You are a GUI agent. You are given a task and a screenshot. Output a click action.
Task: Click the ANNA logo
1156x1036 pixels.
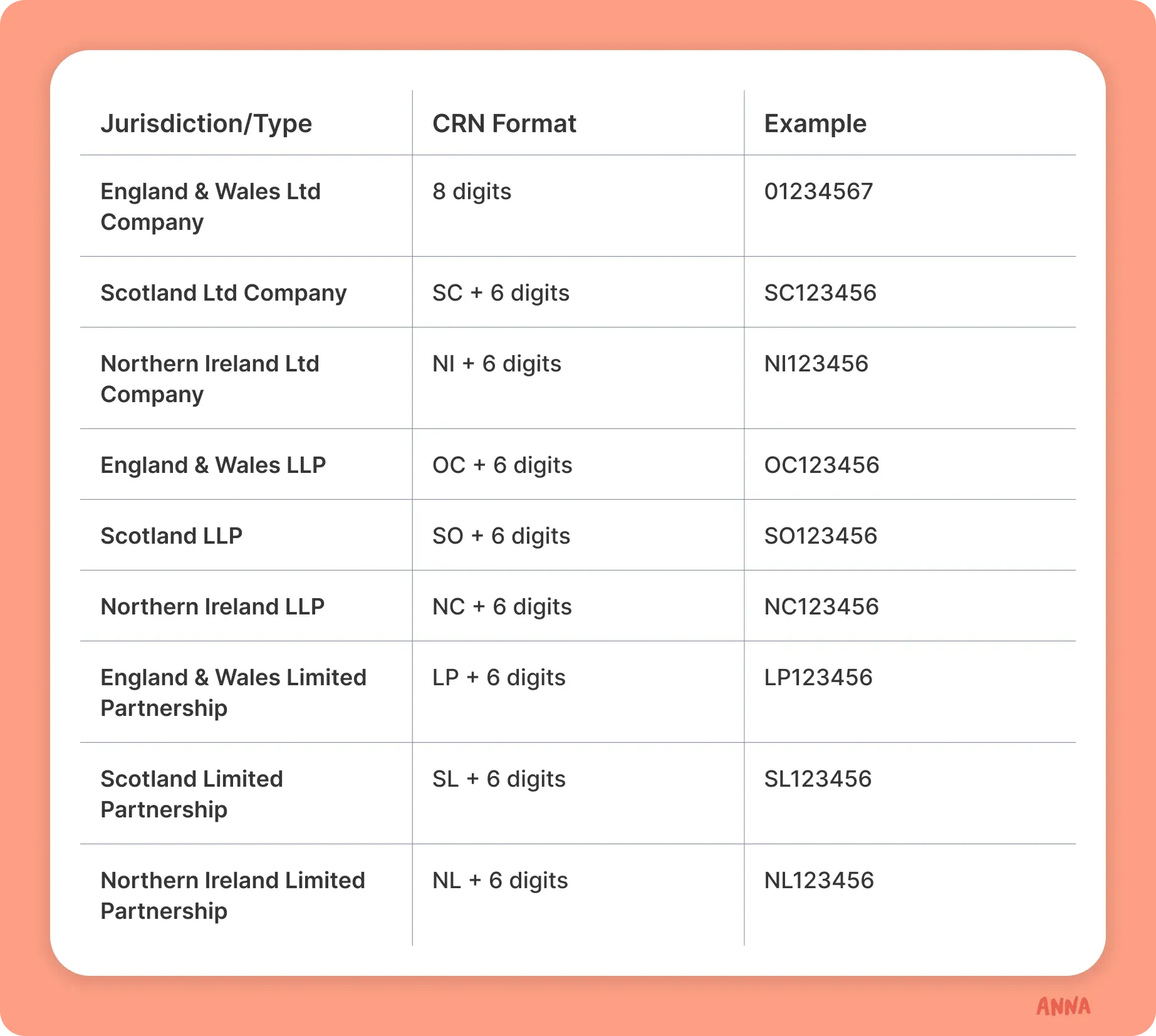pos(1063,1007)
